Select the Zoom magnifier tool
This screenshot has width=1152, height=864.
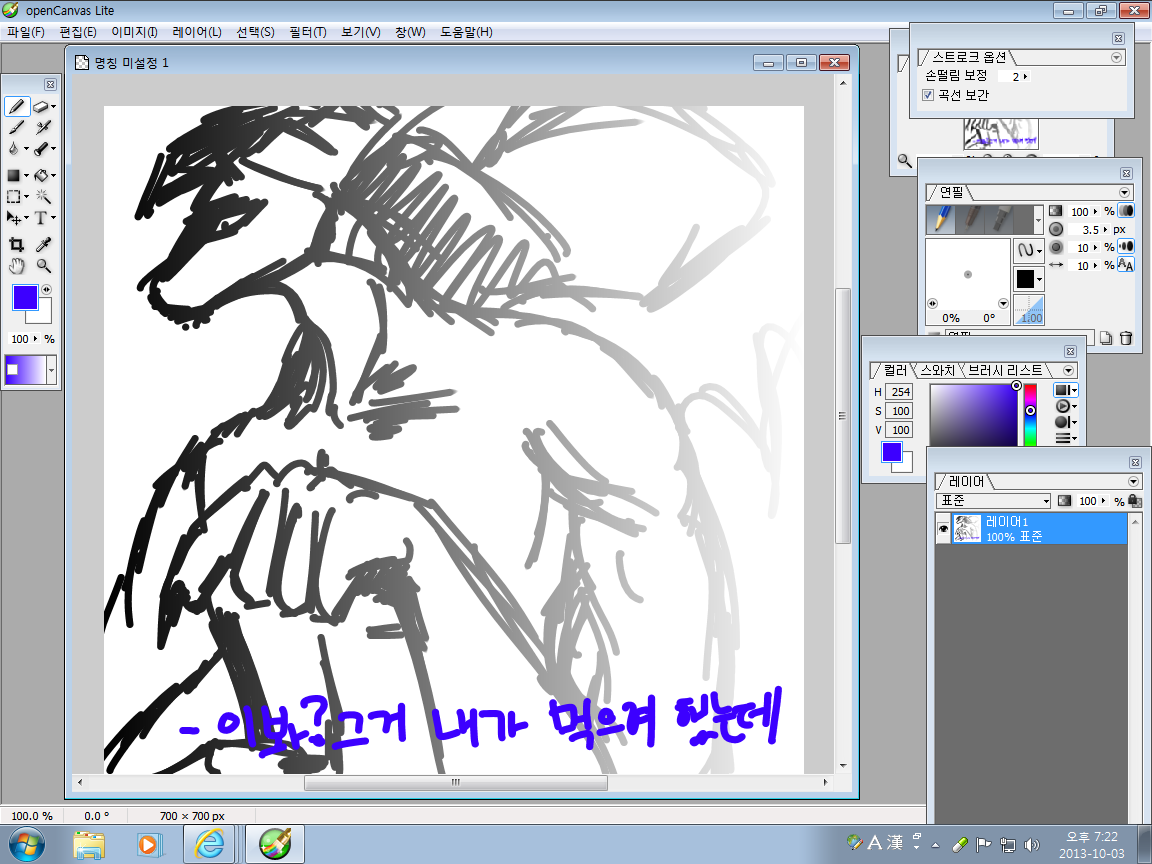[43, 266]
